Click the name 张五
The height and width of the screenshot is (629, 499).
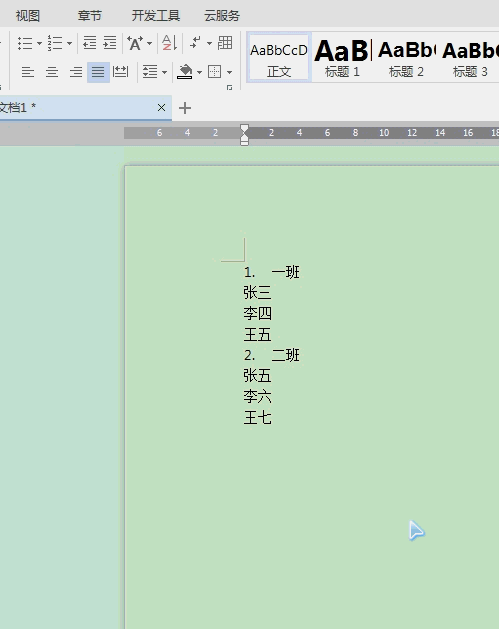click(x=258, y=376)
